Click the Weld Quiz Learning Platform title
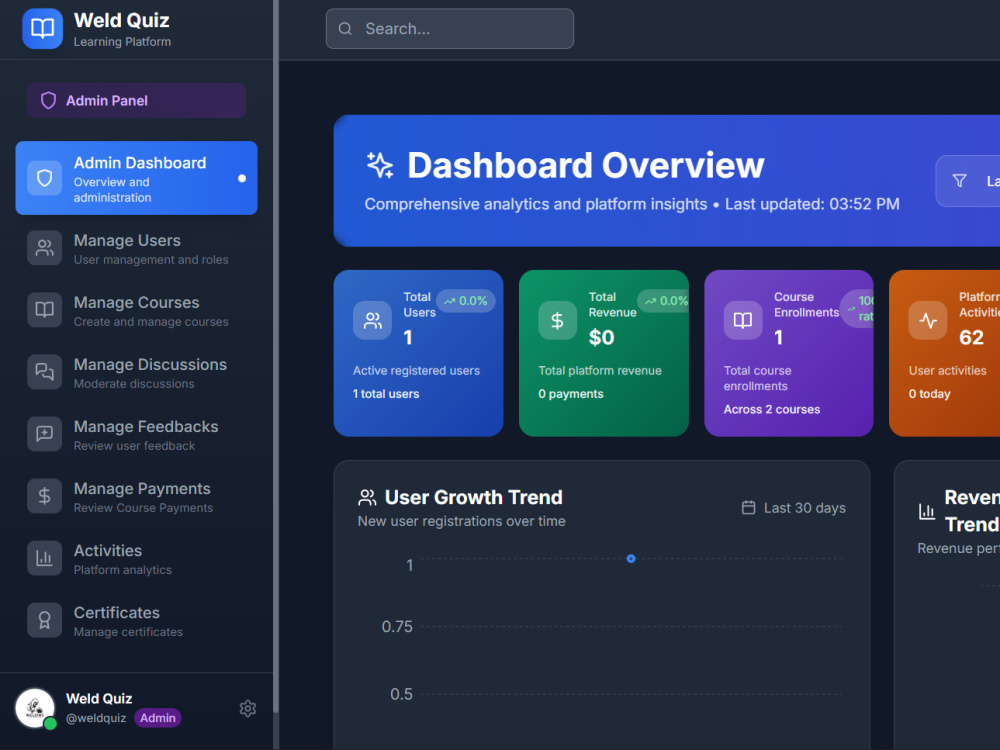This screenshot has width=1000, height=750. point(122,29)
